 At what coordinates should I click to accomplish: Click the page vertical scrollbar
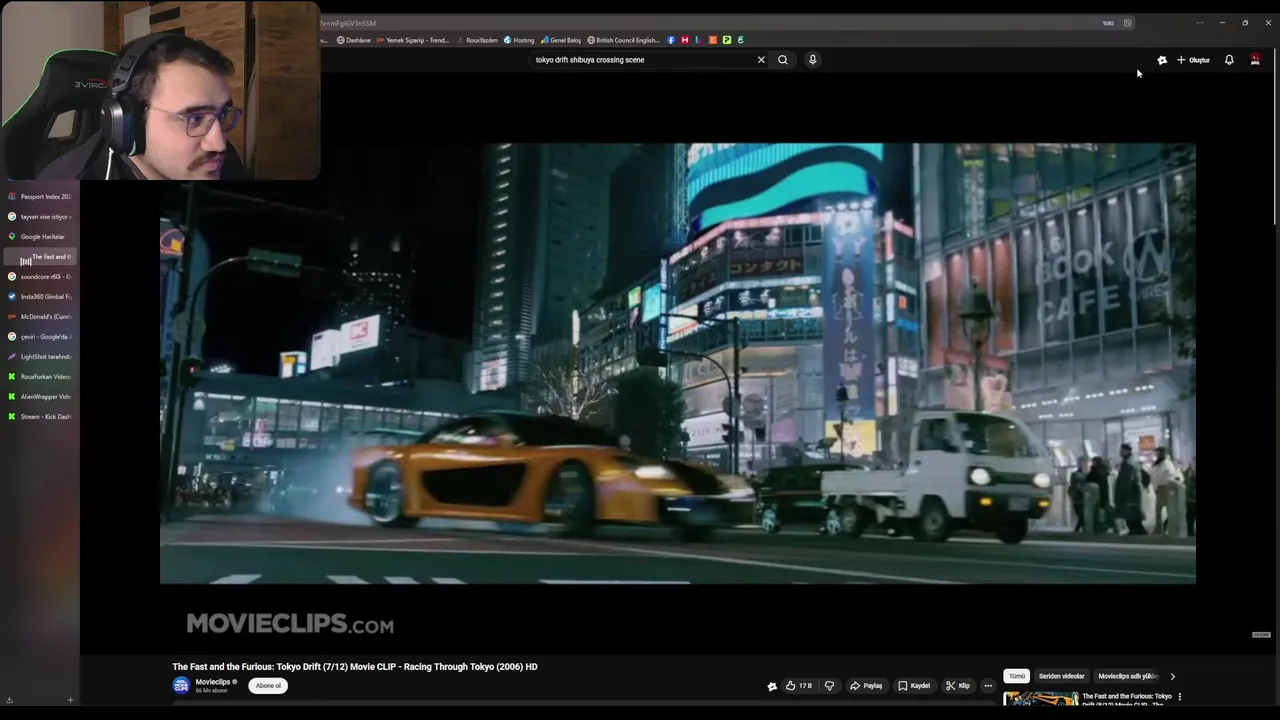coord(1275,135)
